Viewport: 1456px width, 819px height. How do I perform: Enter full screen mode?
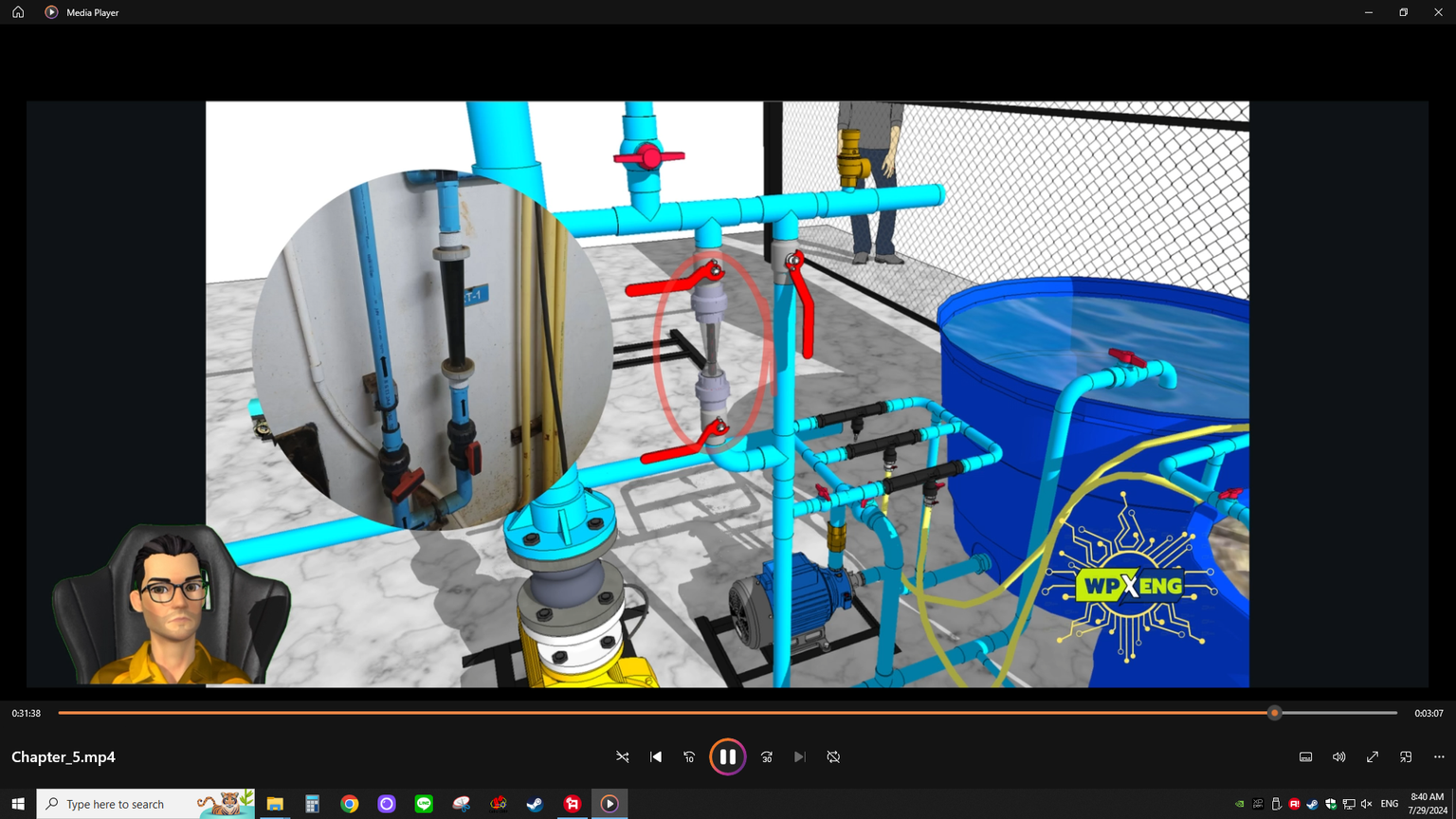click(1372, 756)
